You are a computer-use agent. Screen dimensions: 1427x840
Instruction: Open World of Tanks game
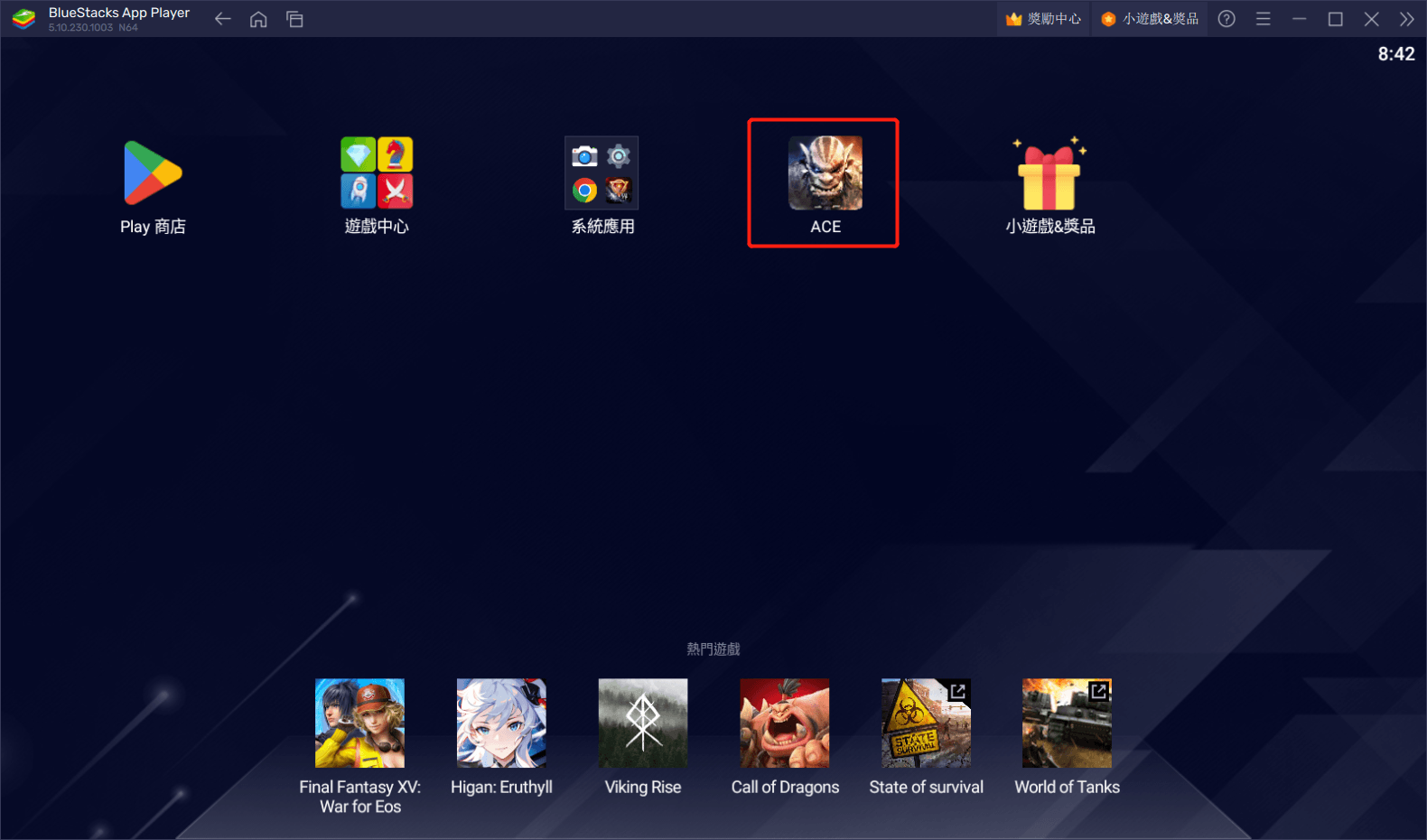click(x=1067, y=723)
